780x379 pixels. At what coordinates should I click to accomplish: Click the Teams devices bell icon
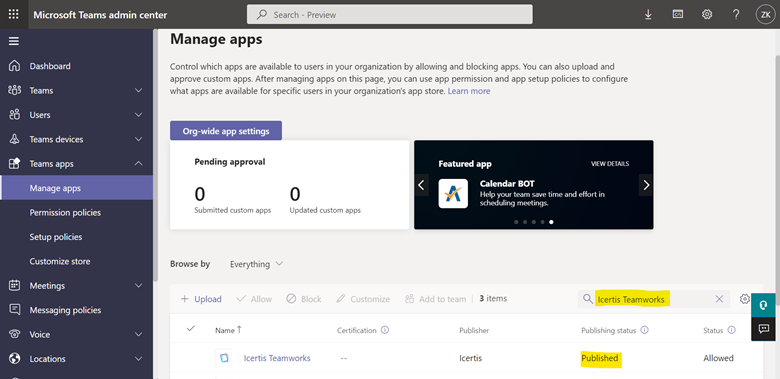15,139
